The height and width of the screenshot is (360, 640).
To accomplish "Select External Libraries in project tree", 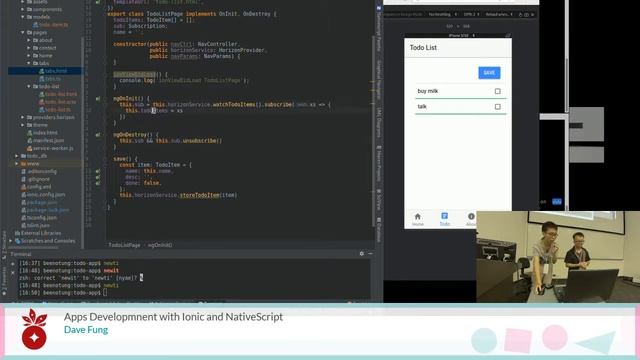I will coord(38,233).
